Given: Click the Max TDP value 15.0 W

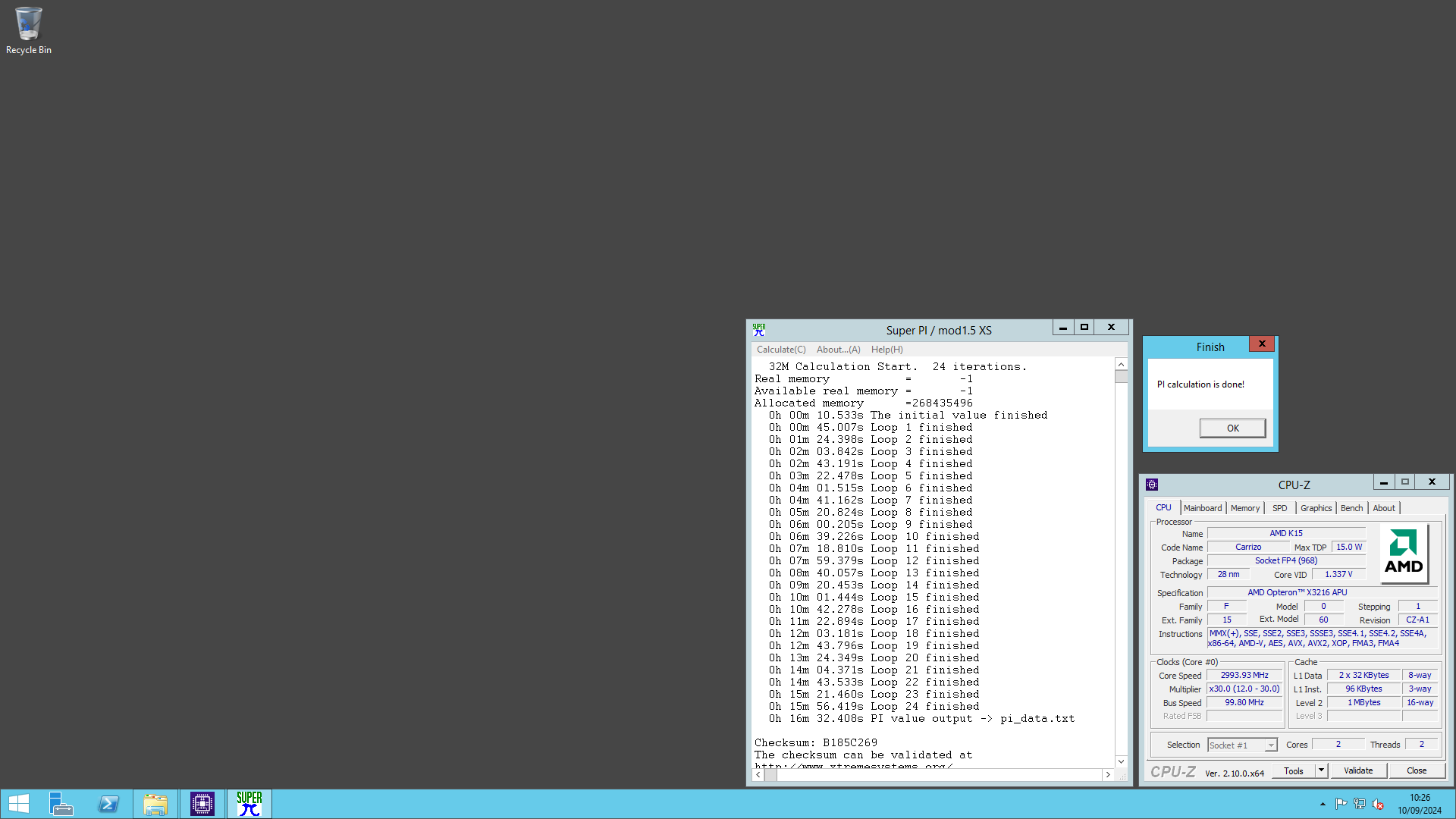Looking at the screenshot, I should (1349, 547).
